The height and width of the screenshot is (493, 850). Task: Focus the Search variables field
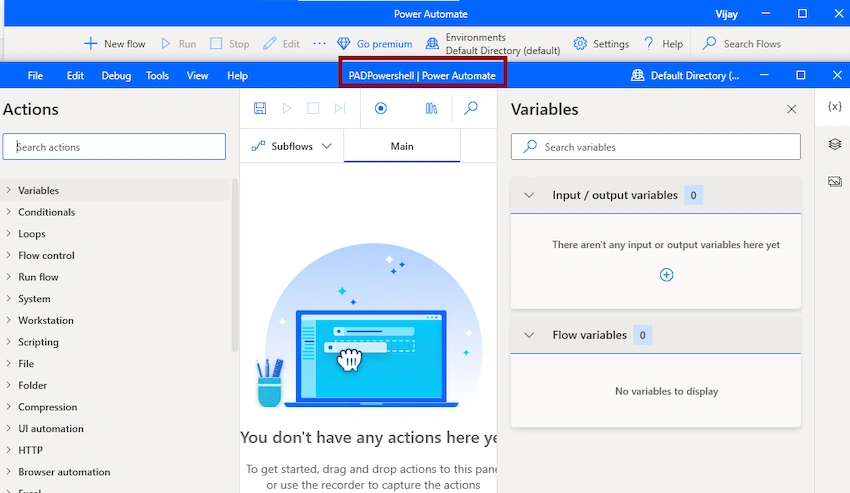(655, 146)
